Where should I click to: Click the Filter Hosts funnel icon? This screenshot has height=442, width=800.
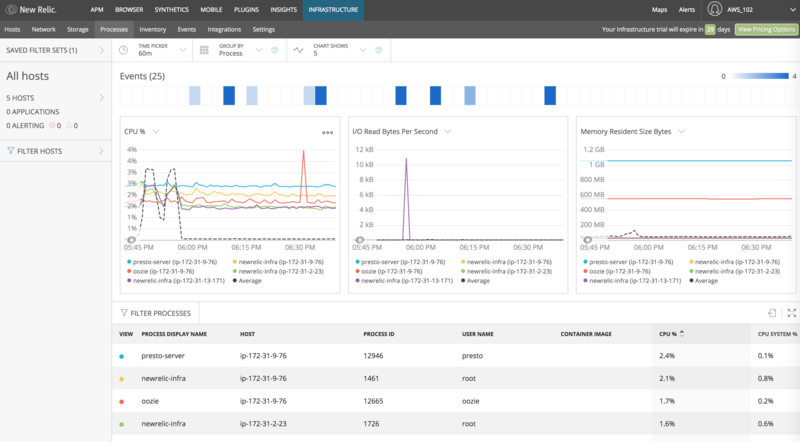pyautogui.click(x=10, y=151)
